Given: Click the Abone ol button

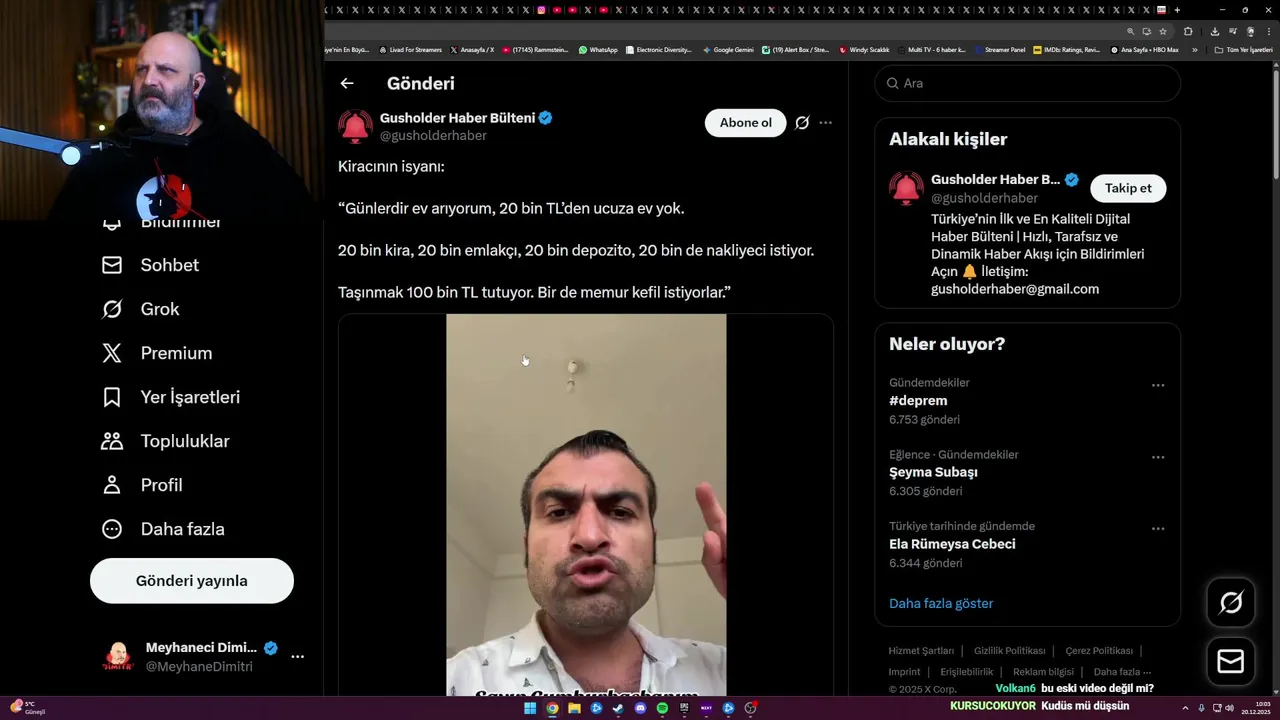Looking at the screenshot, I should [746, 123].
